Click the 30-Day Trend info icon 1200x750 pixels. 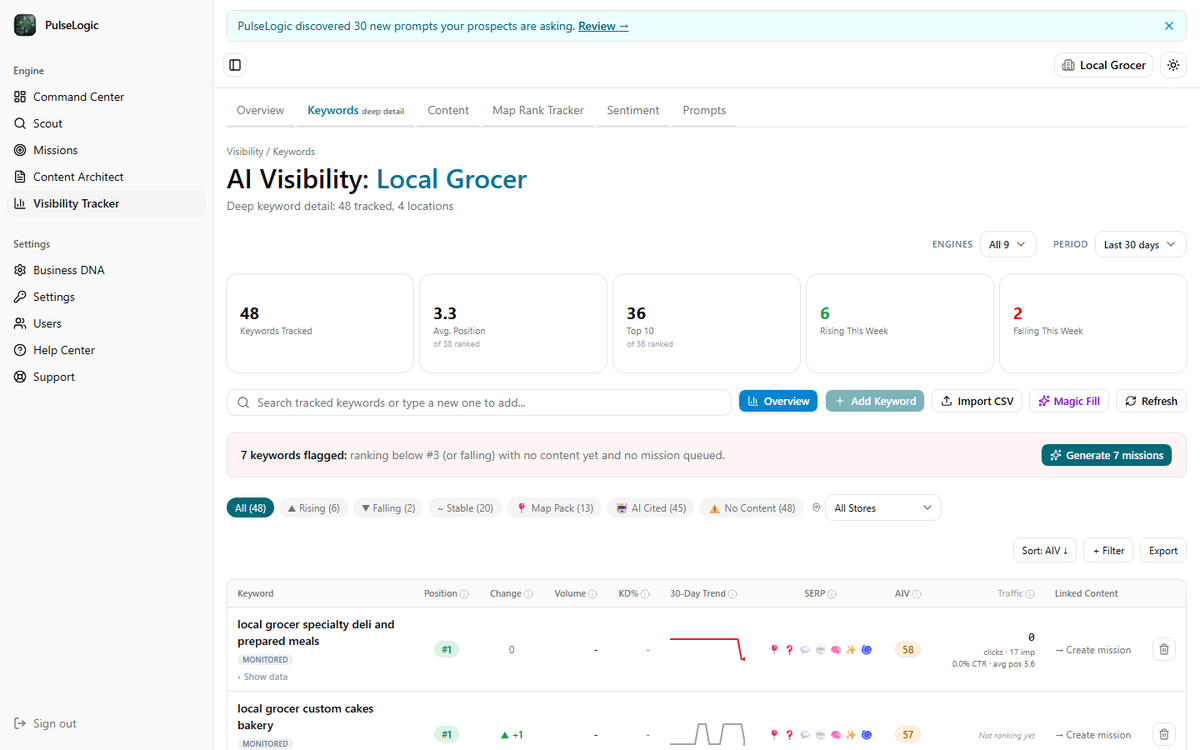click(x=733, y=594)
